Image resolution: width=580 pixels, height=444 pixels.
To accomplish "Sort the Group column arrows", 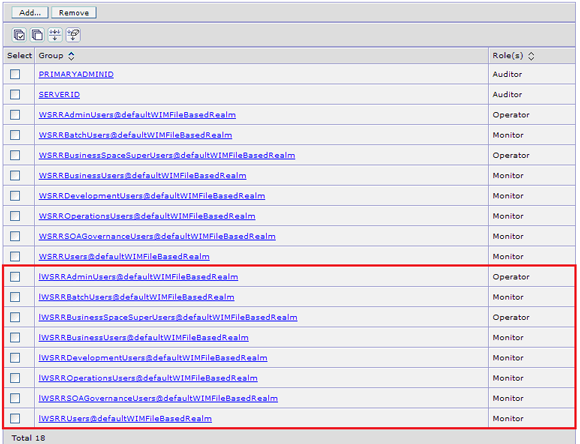I will point(71,56).
